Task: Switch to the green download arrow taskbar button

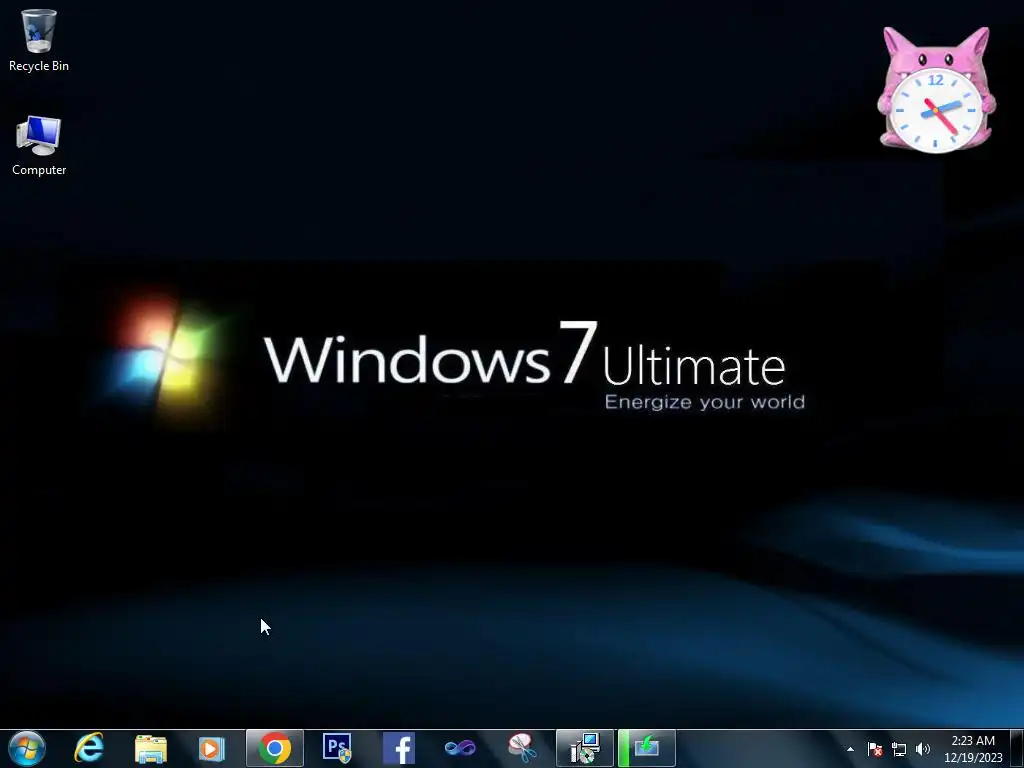Action: pos(647,748)
